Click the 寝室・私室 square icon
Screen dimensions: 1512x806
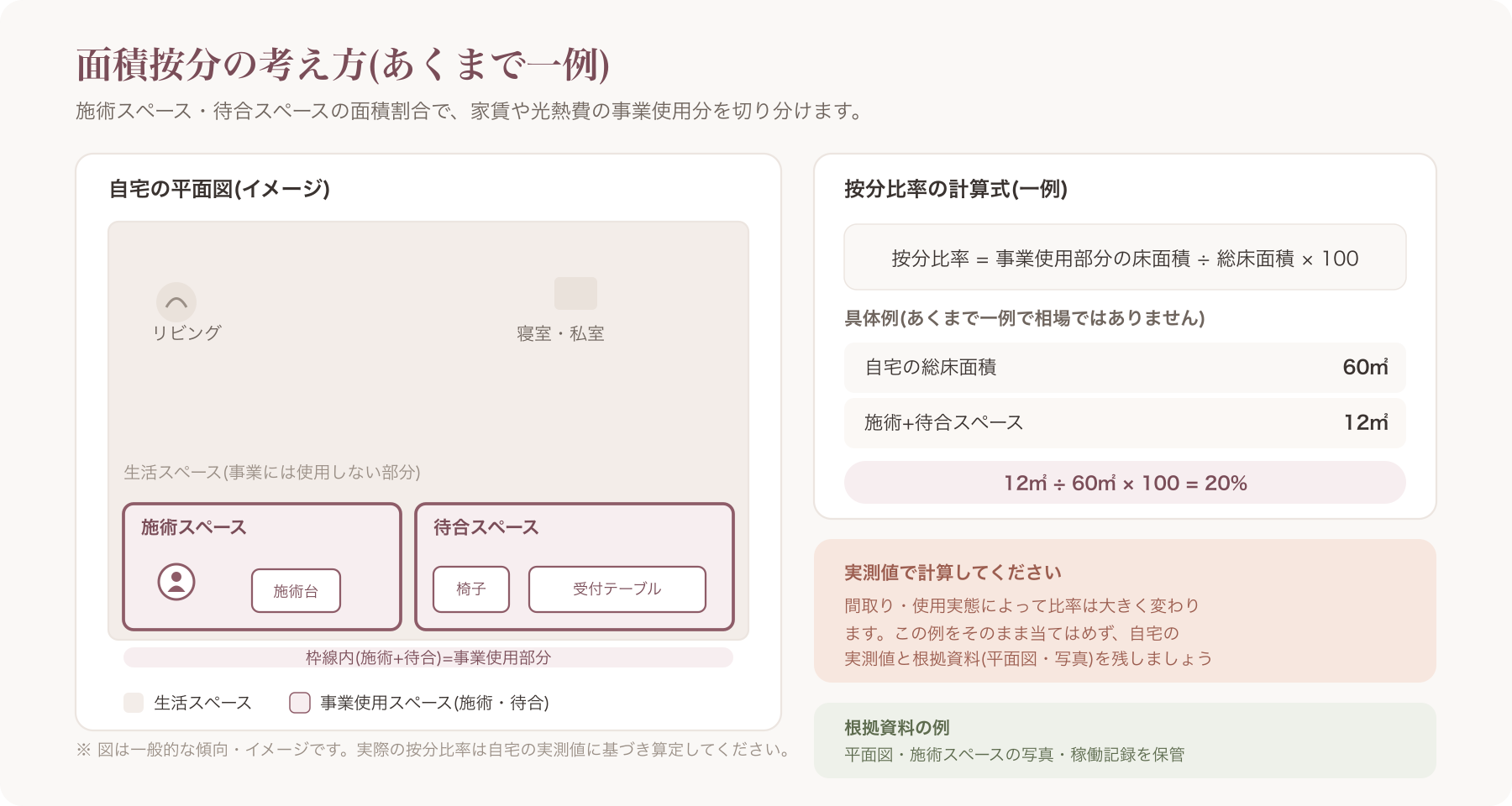click(575, 294)
